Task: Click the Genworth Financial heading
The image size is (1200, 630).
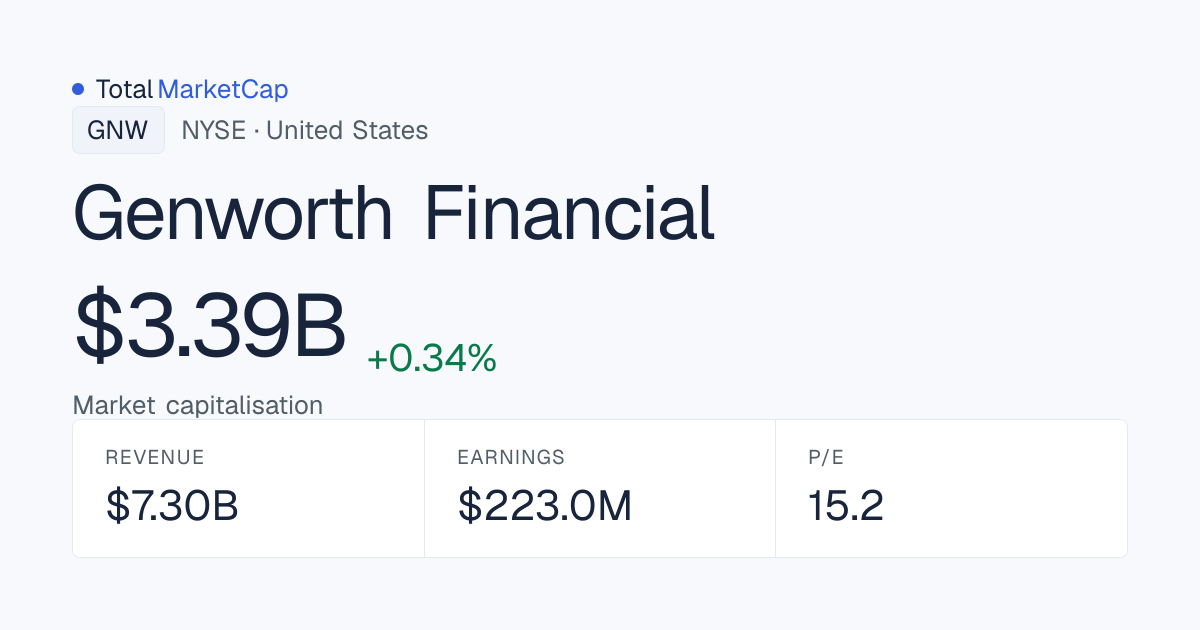Action: tap(394, 213)
